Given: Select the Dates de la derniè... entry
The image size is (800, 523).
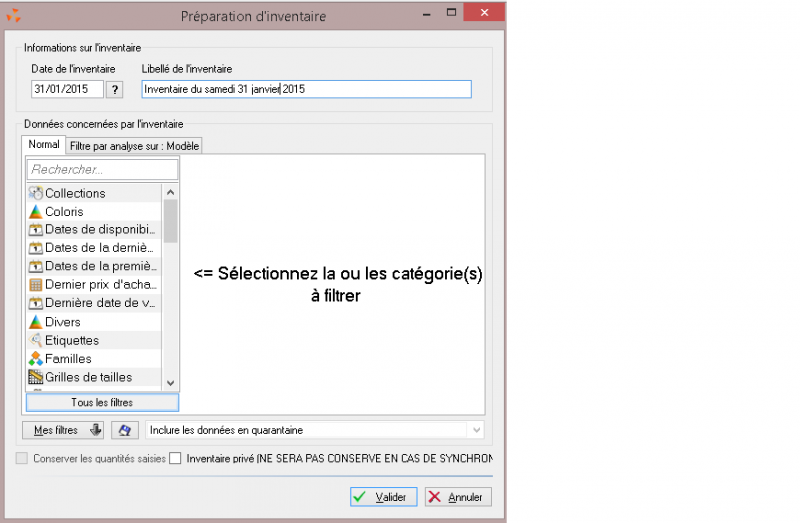Looking at the screenshot, I should click(94, 248).
